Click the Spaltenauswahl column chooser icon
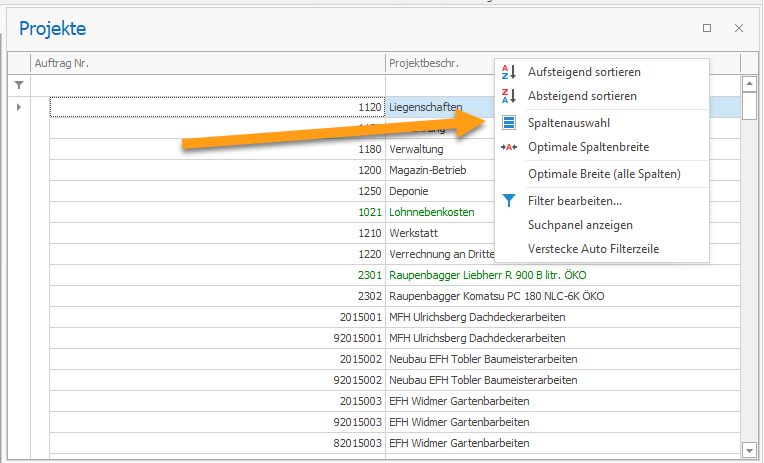Image resolution: width=764 pixels, height=463 pixels. pyautogui.click(x=509, y=123)
